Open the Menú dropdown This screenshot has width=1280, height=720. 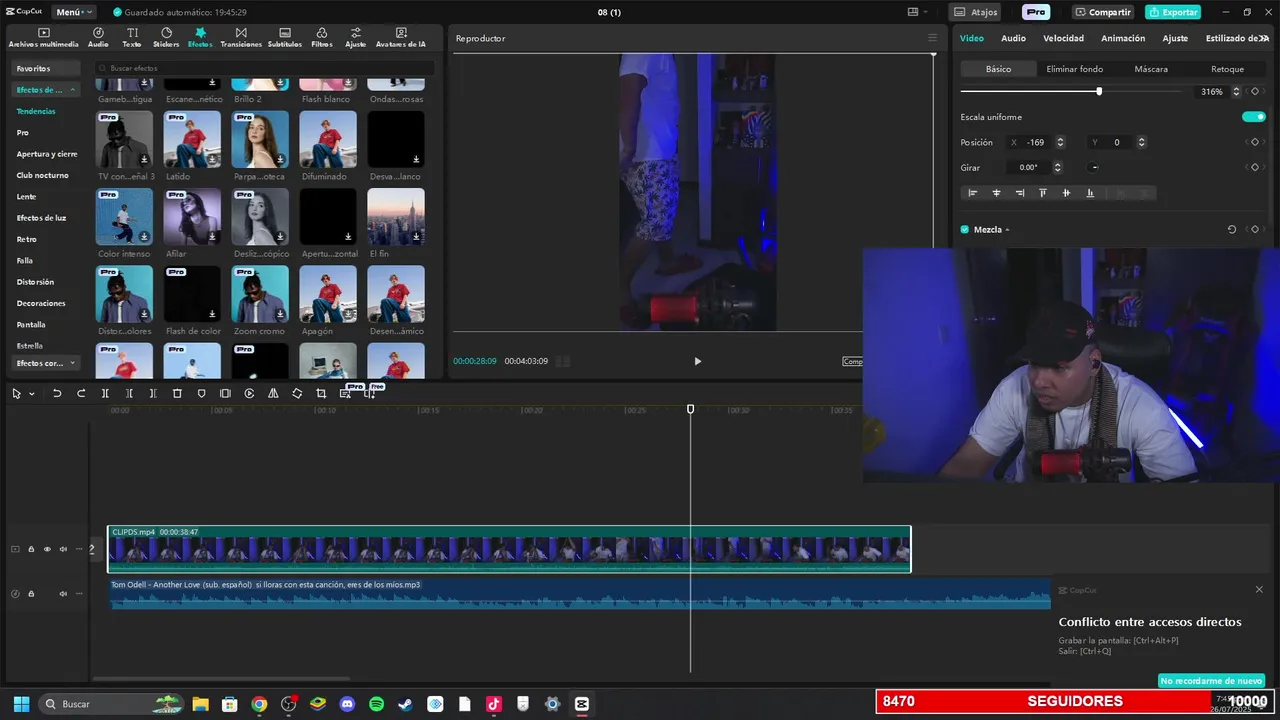point(74,12)
